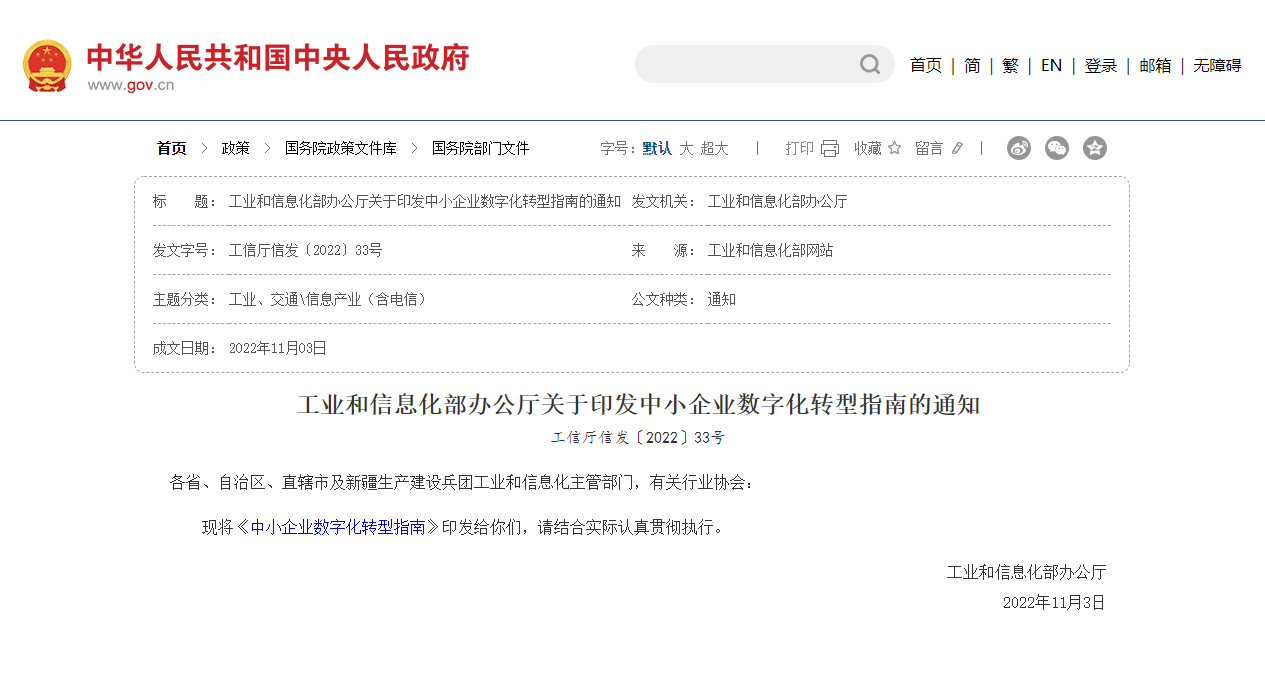Screen dimensions: 1265x695
Task: Click the 打印 print button
Action: (x=799, y=148)
